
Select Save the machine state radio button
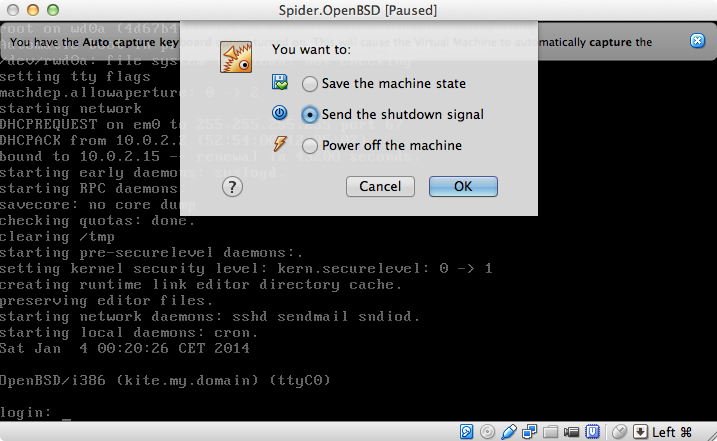310,84
